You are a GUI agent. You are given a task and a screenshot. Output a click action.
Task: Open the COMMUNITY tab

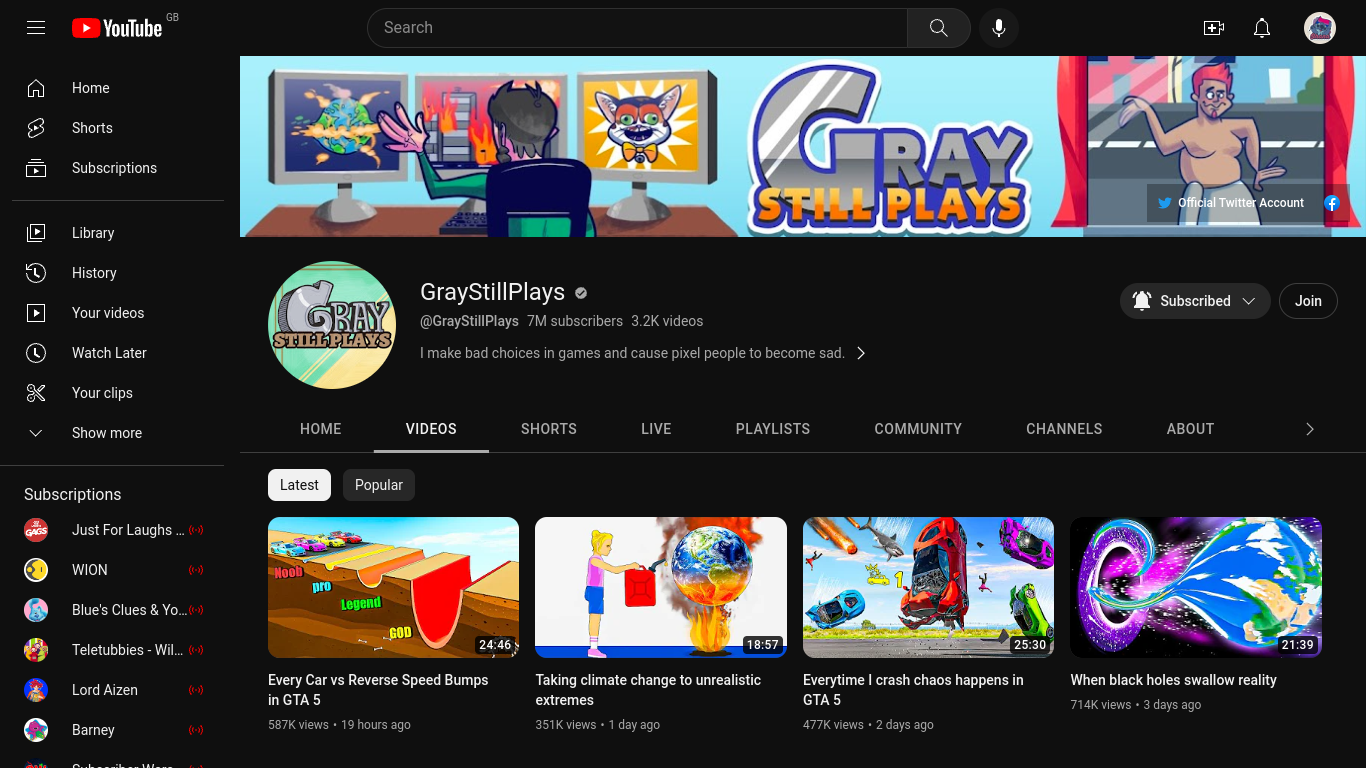tap(918, 429)
